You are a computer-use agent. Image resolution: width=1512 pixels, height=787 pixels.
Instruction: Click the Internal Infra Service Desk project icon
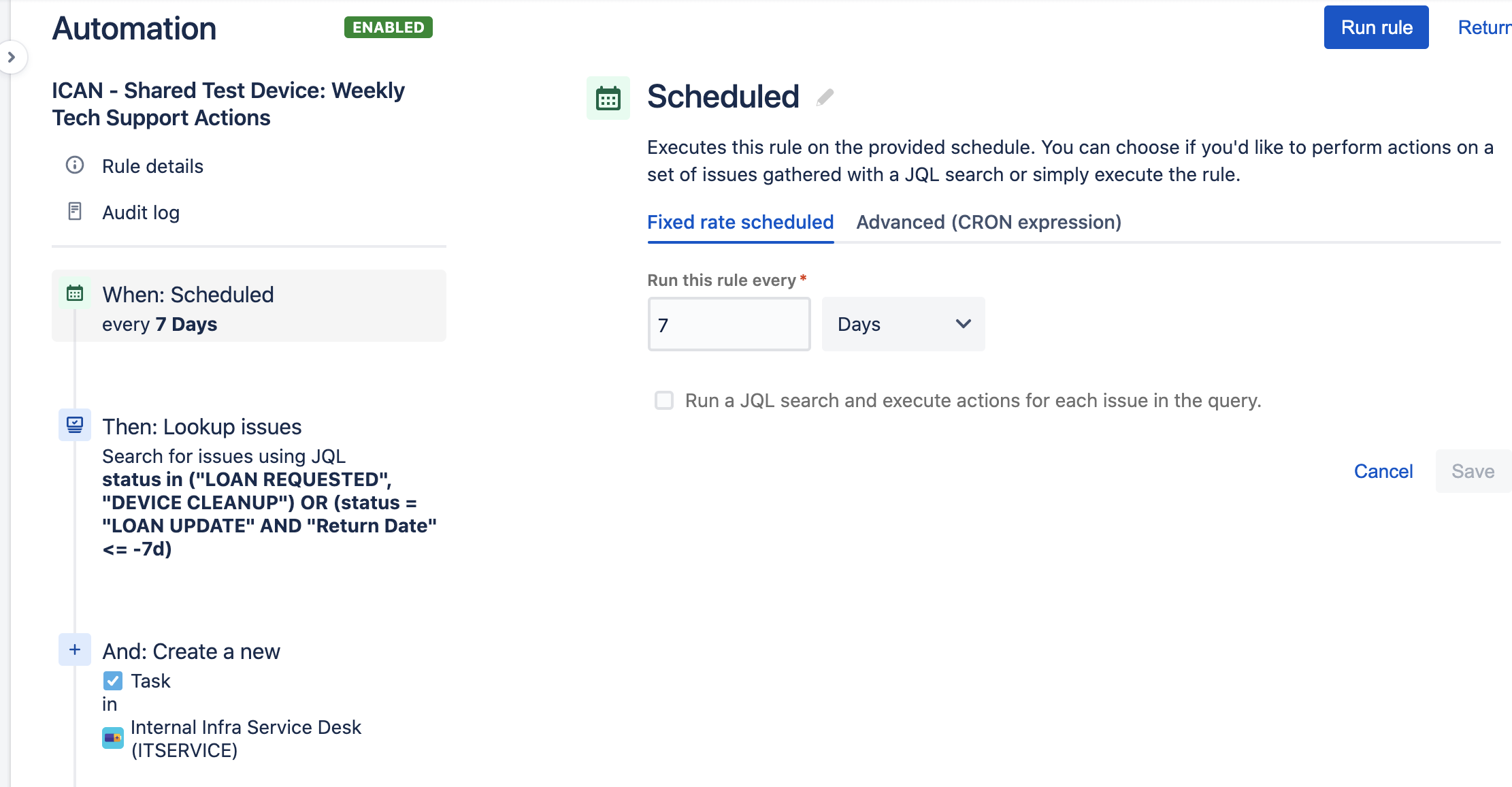point(113,738)
